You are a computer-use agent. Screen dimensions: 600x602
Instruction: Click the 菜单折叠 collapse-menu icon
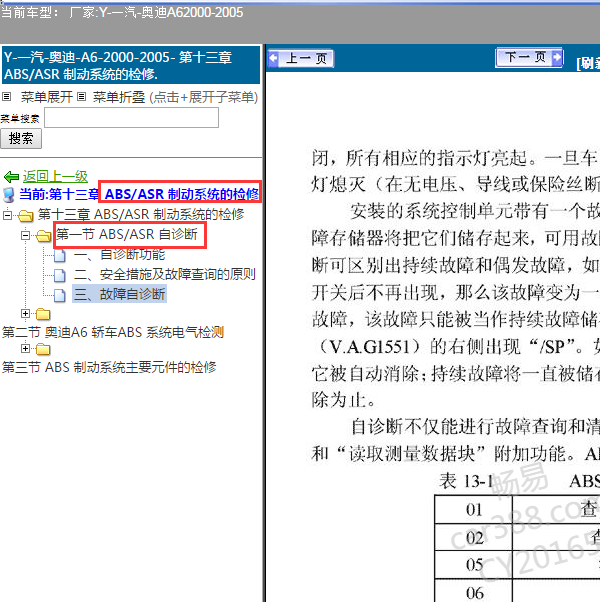[x=81, y=96]
